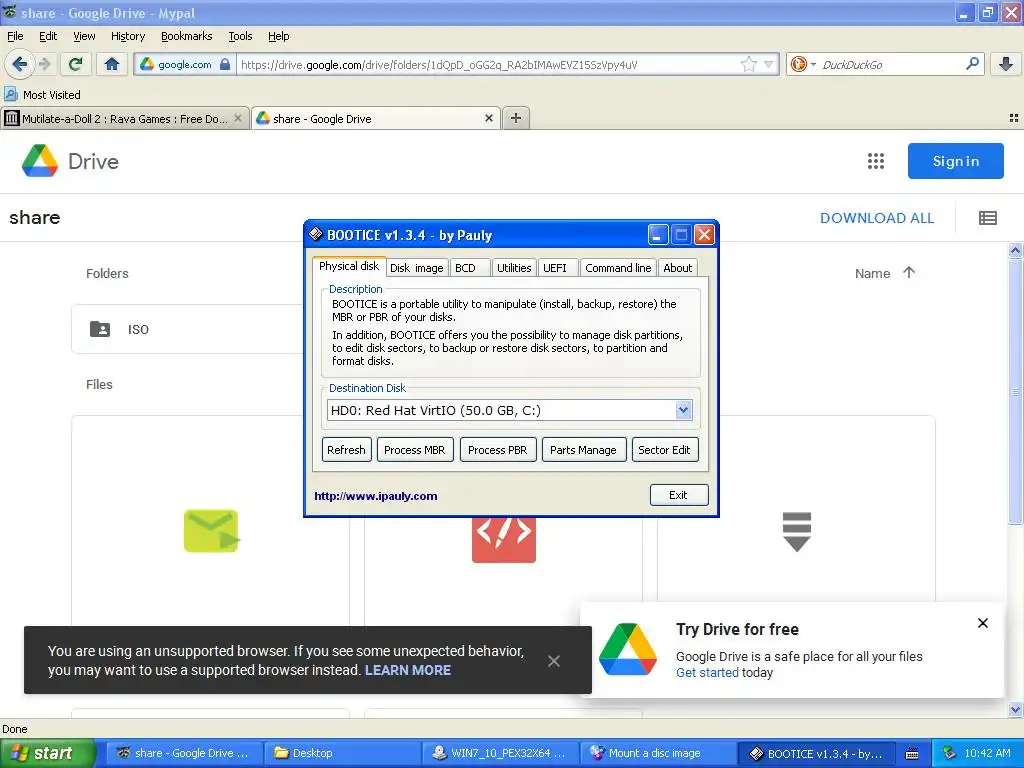Open the Google apps grid icon
1024x768 pixels.
coord(876,161)
